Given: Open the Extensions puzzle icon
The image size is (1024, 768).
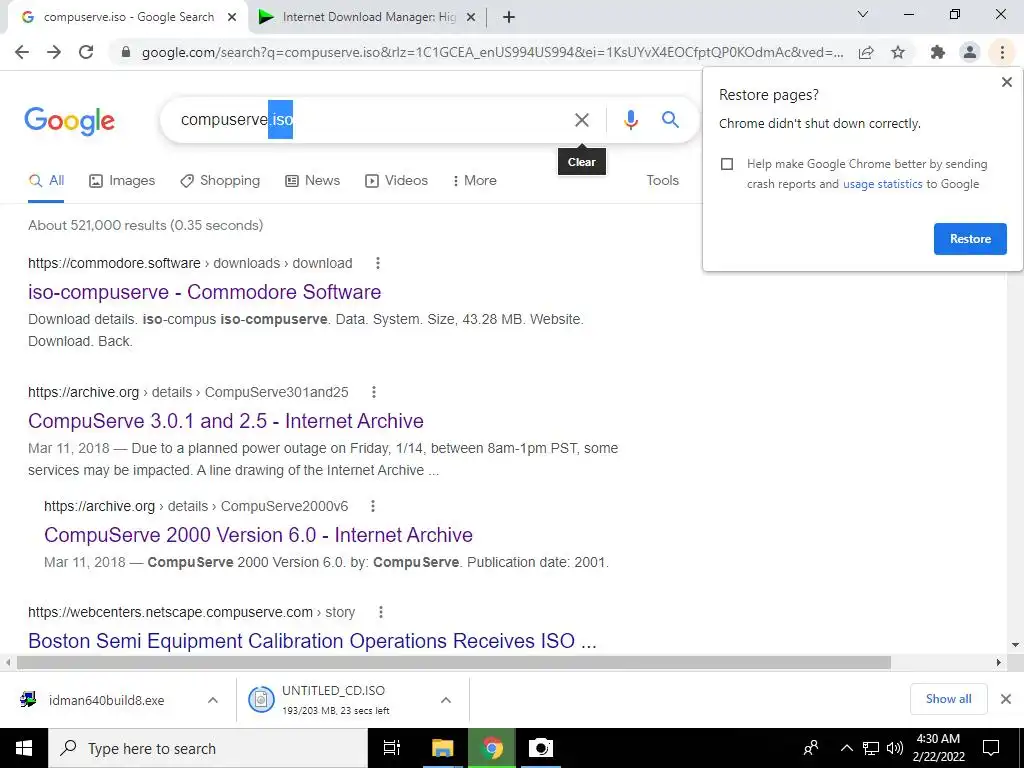Looking at the screenshot, I should (938, 52).
